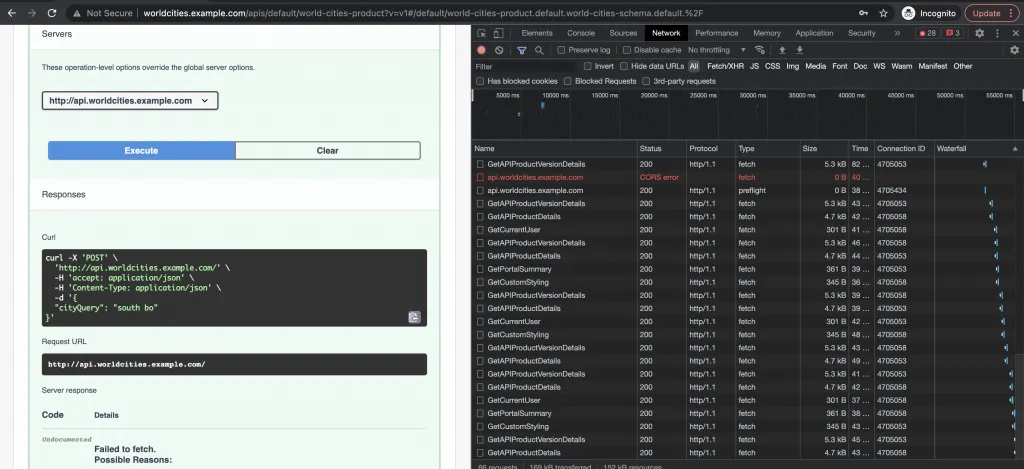This screenshot has width=1024, height=469.
Task: Open network search panel
Action: click(539, 50)
